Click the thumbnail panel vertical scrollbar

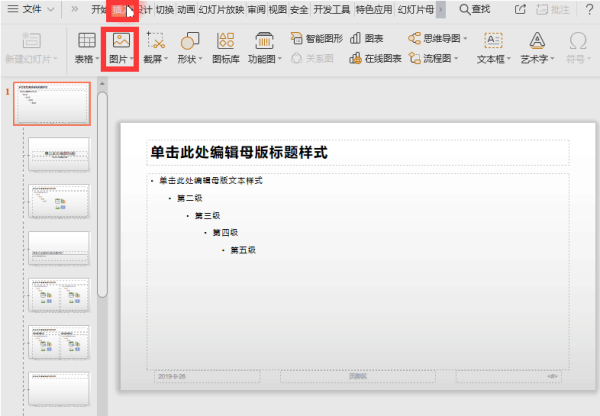point(102,194)
